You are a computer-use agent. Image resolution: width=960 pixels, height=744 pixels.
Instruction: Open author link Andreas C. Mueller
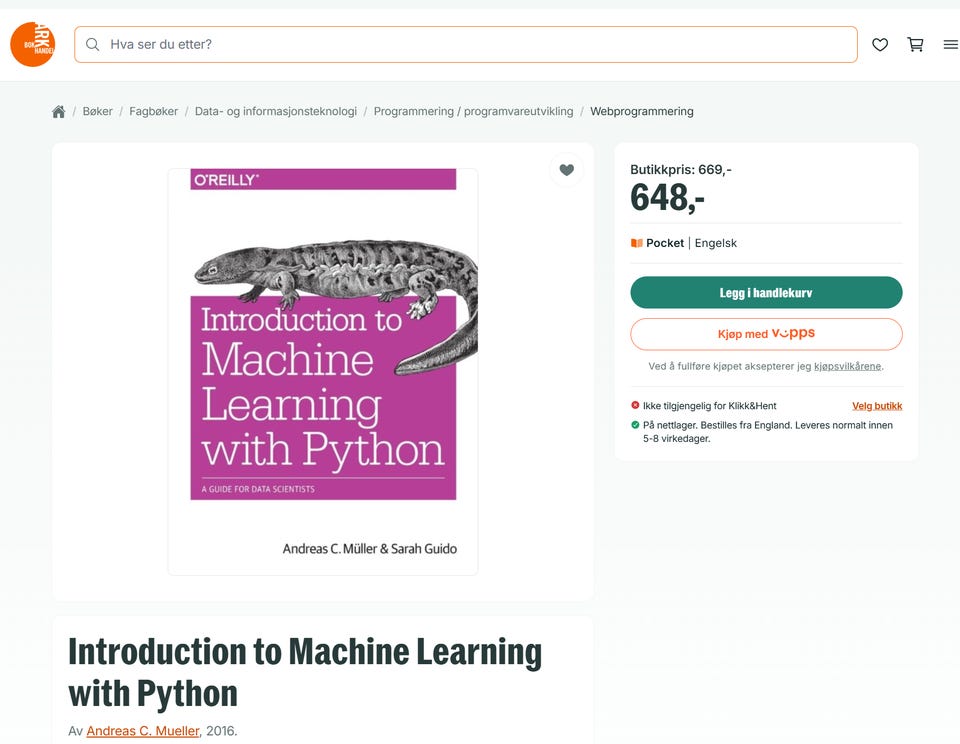143,731
